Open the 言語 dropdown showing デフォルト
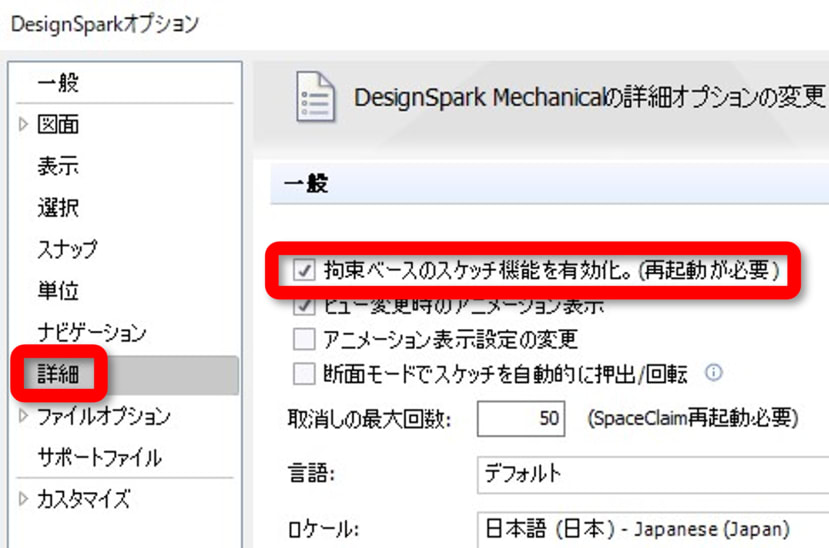Image resolution: width=829 pixels, height=548 pixels. tap(653, 474)
